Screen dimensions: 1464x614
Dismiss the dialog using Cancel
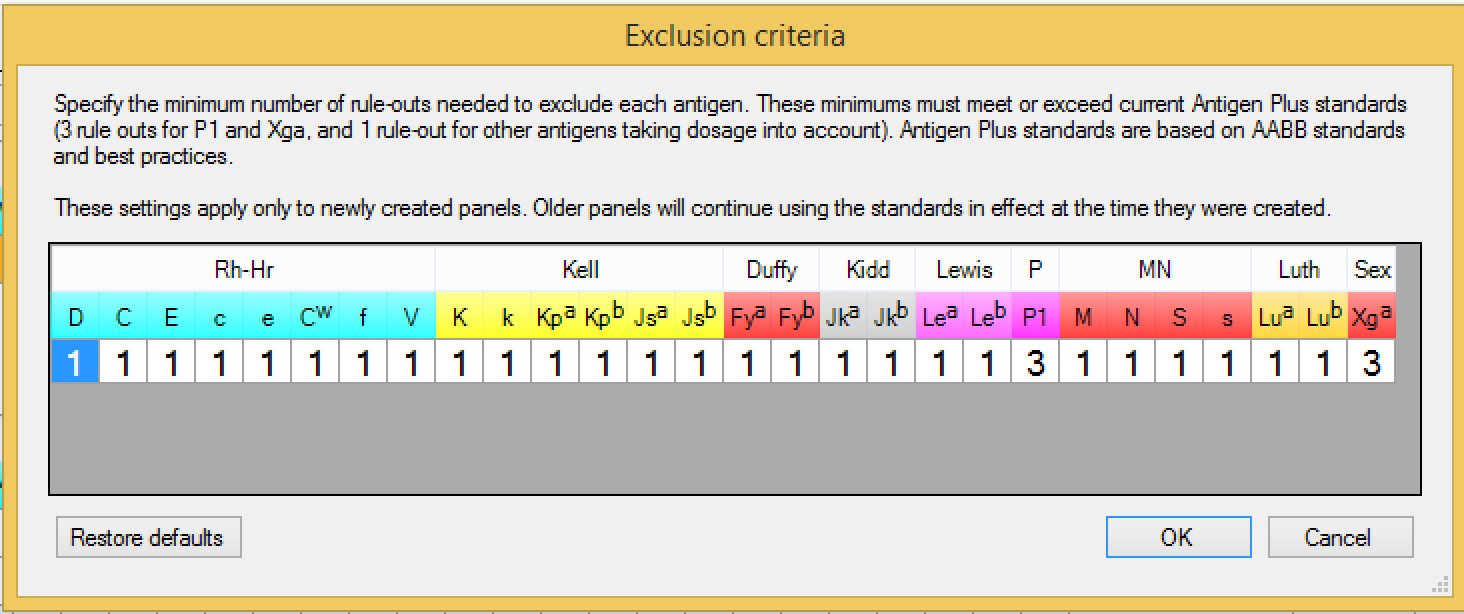1340,537
